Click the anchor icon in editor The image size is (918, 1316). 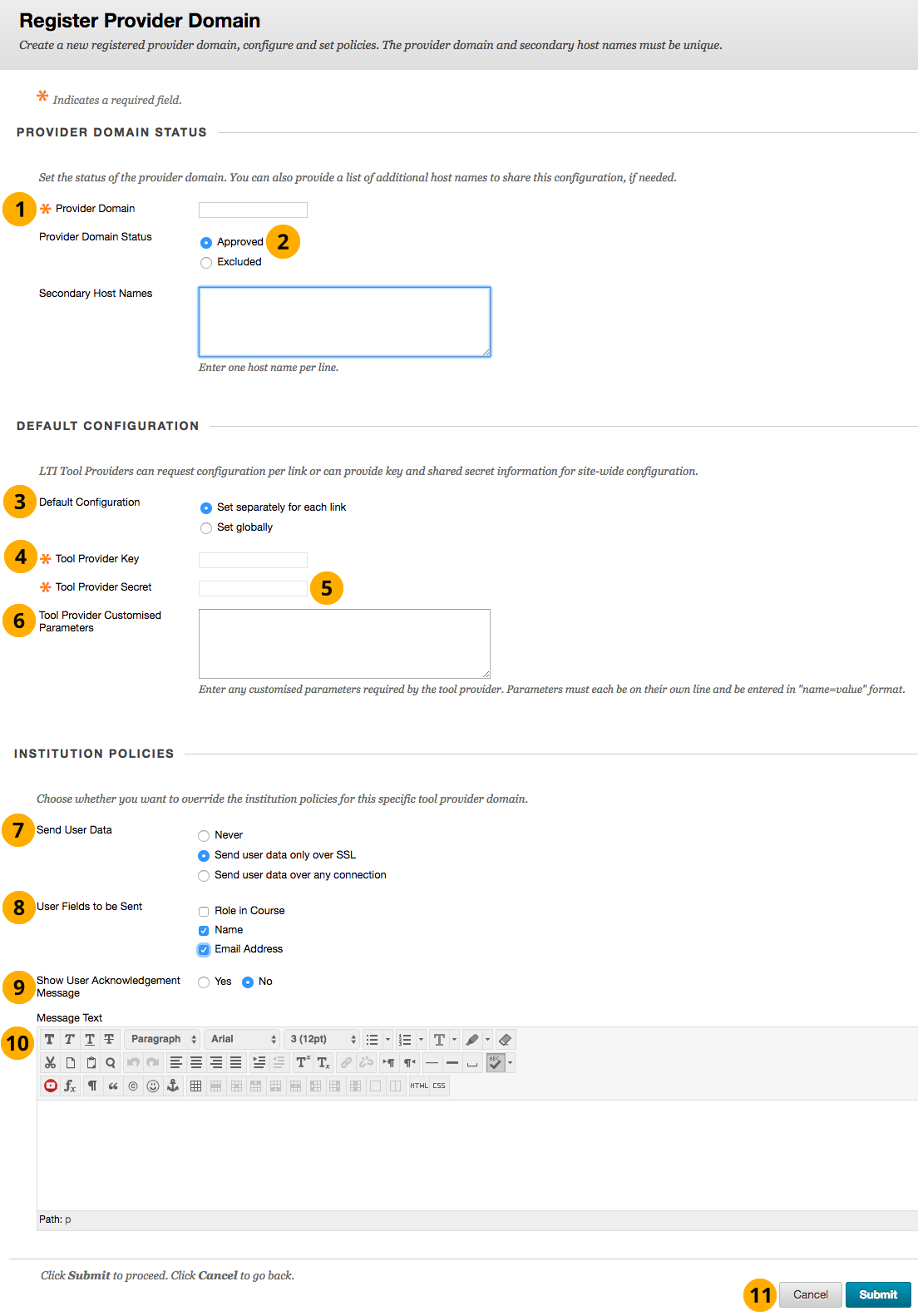click(173, 1086)
